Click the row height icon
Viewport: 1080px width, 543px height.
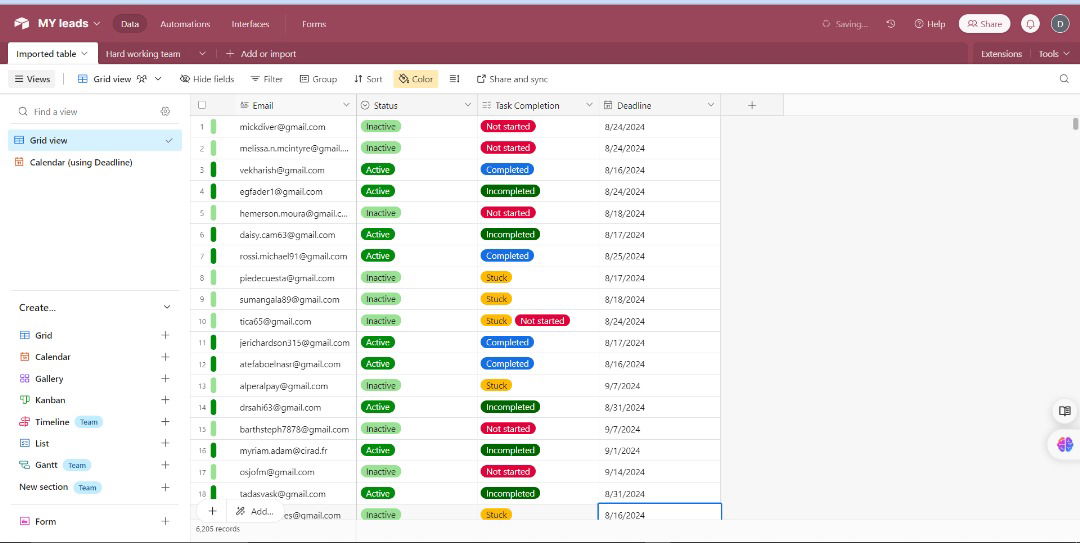click(x=455, y=79)
